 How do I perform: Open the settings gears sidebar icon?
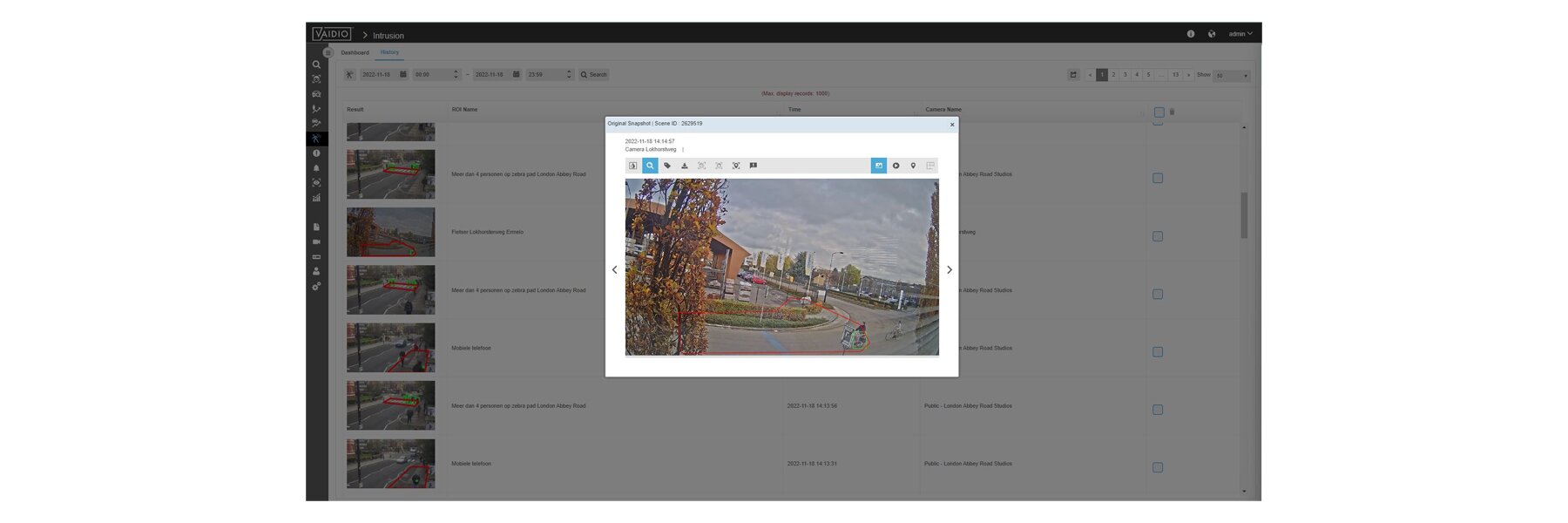tap(316, 286)
